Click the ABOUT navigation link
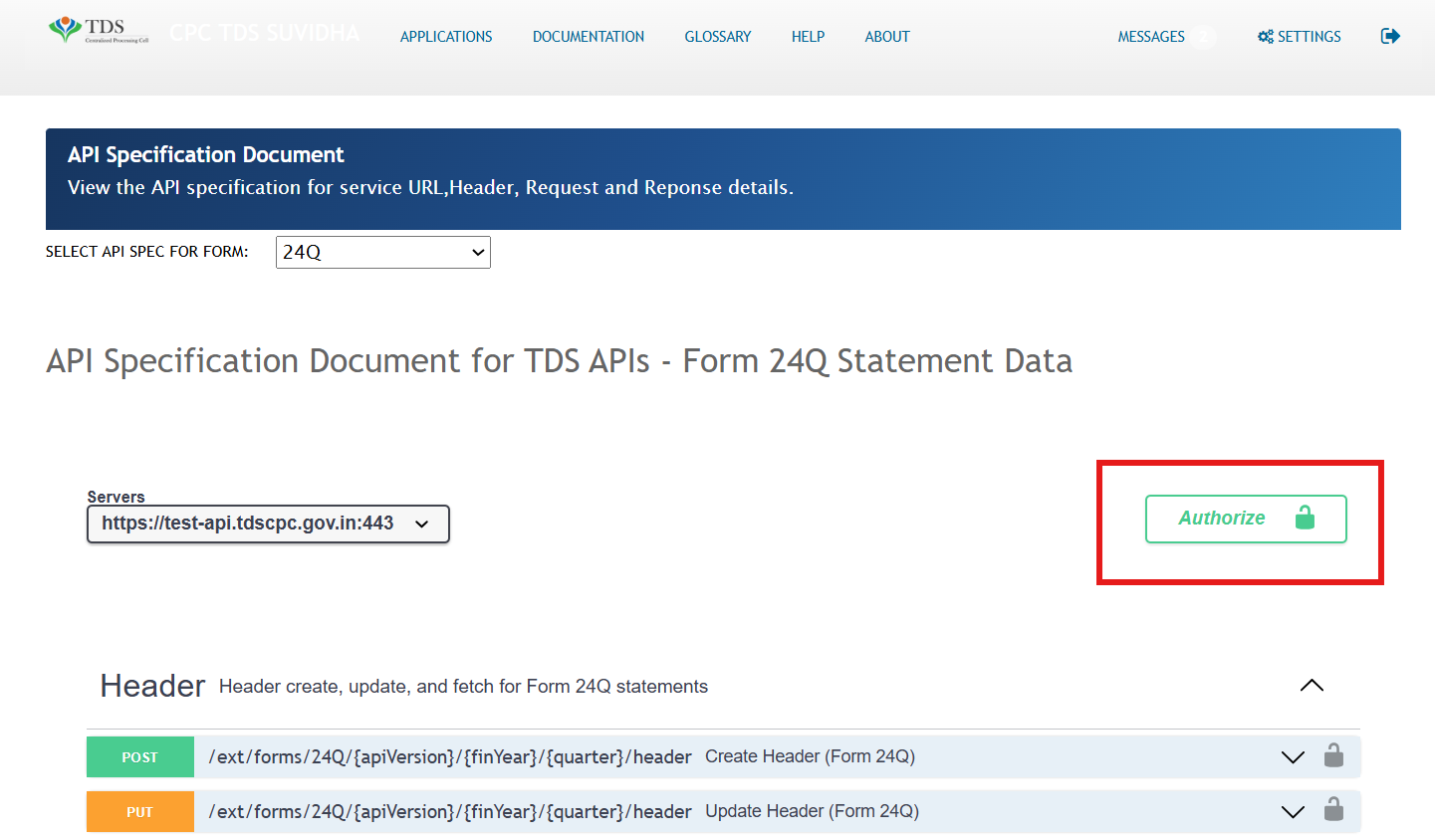1435x840 pixels. pos(886,37)
